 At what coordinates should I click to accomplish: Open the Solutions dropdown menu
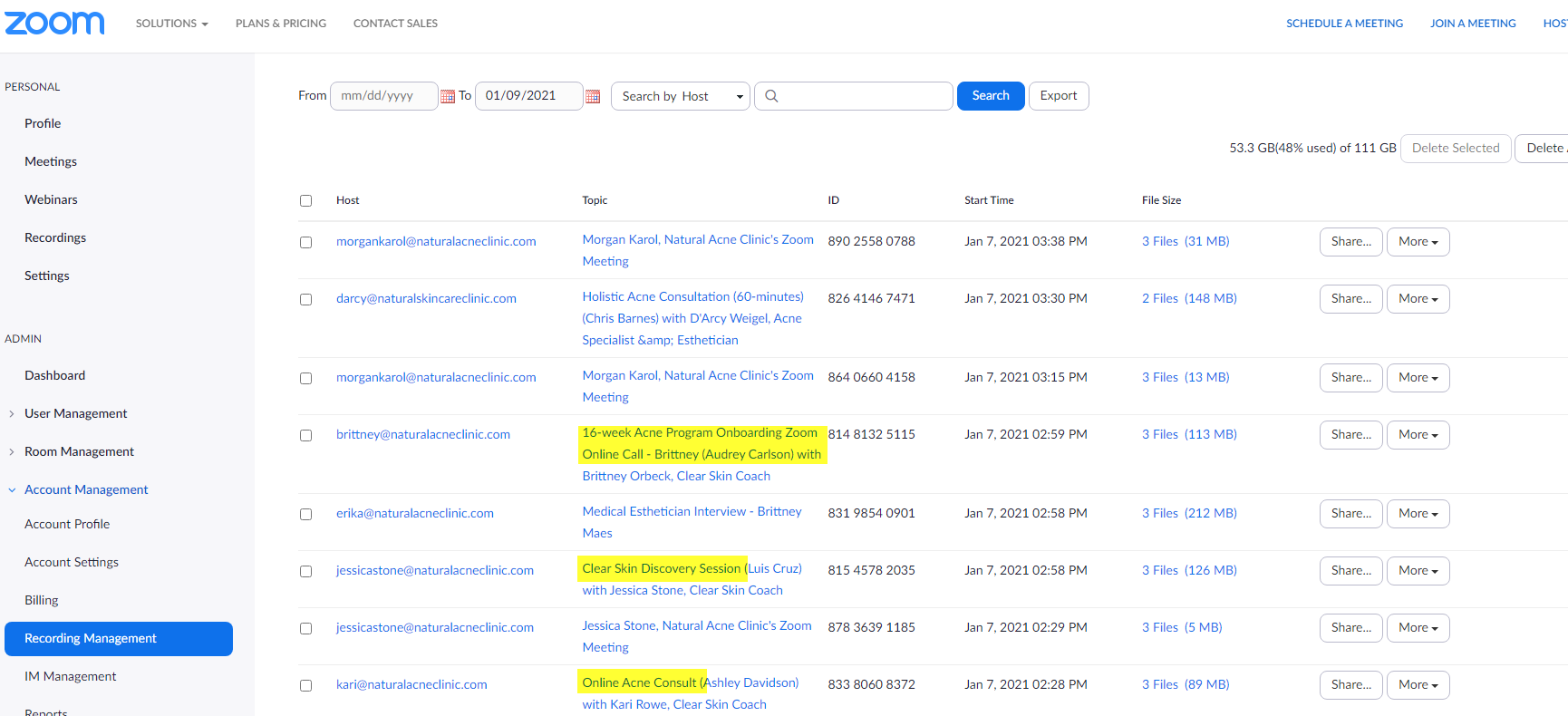click(x=171, y=24)
